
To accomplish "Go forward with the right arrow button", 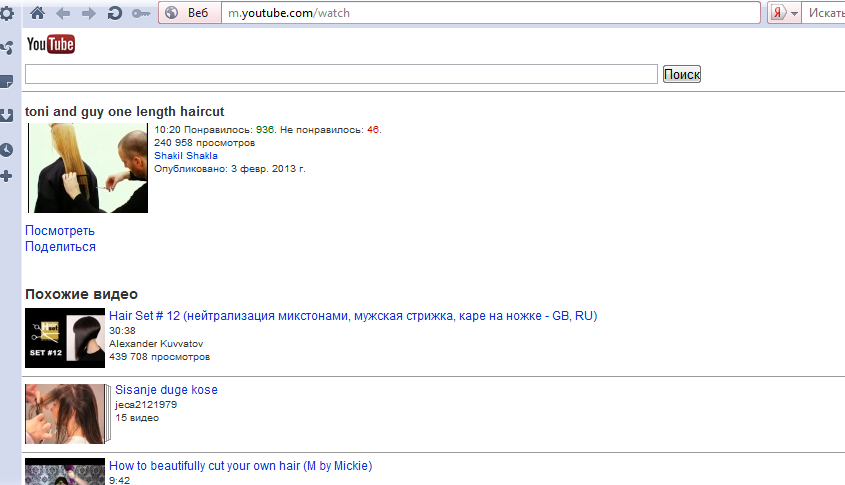I will pyautogui.click(x=88, y=13).
